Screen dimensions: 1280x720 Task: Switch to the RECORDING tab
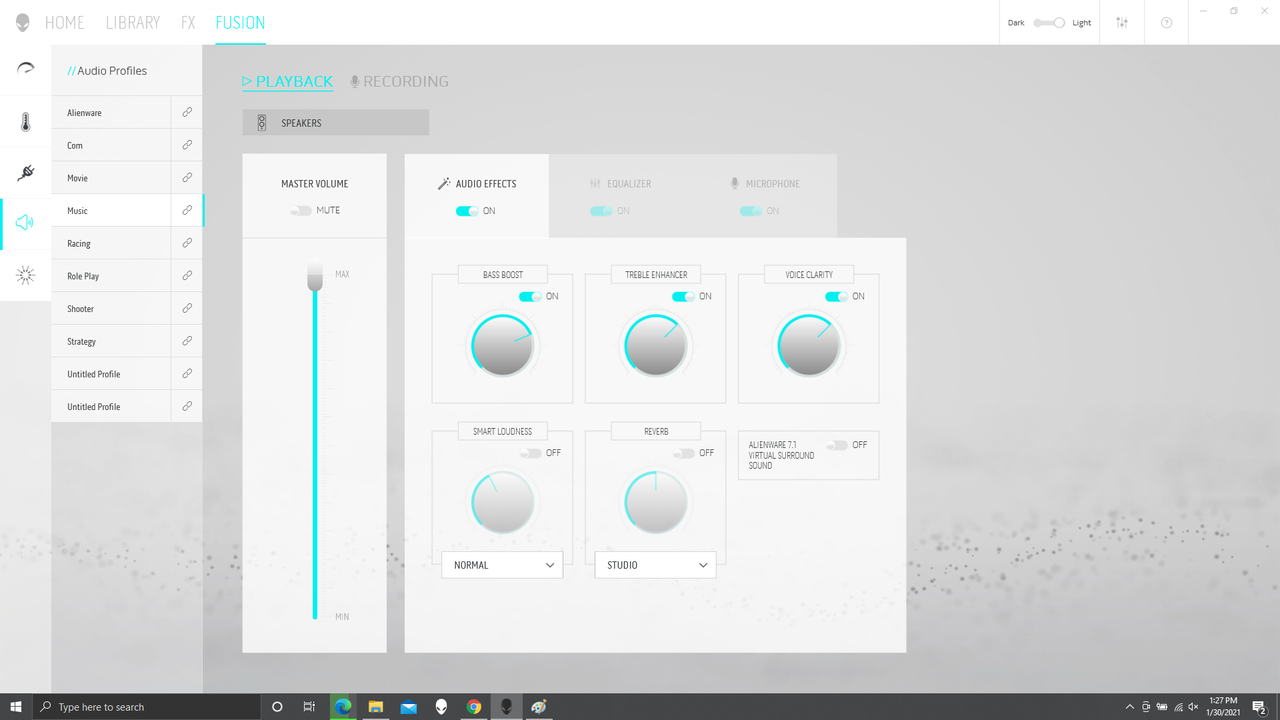pyautogui.click(x=399, y=81)
